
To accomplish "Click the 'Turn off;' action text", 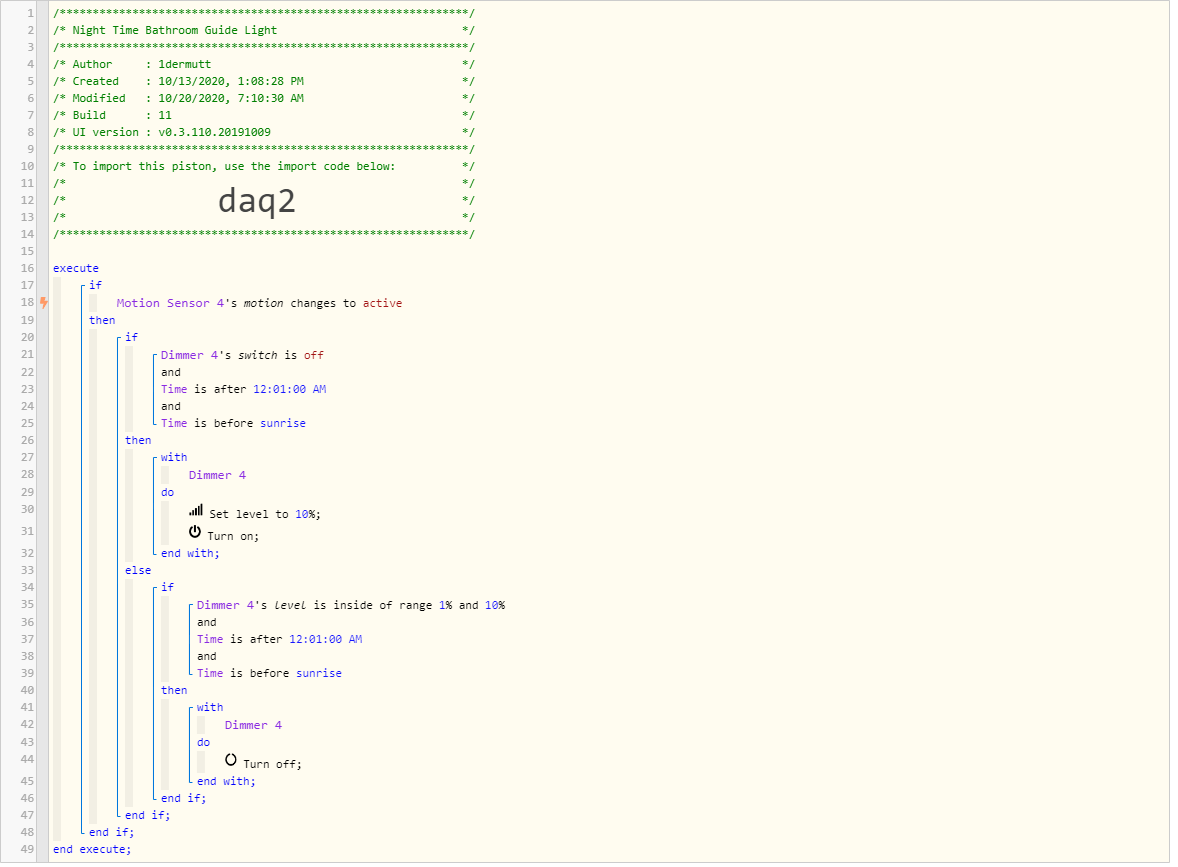I will (273, 766).
